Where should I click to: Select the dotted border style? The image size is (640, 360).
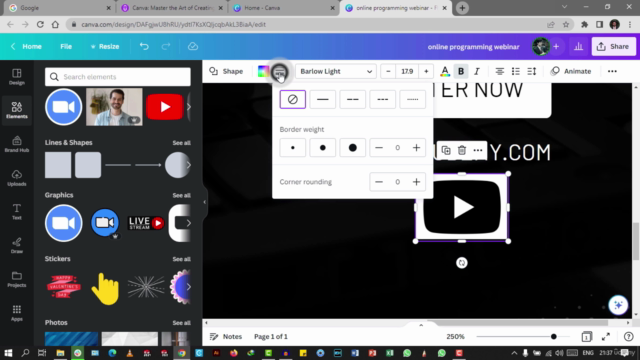413,99
